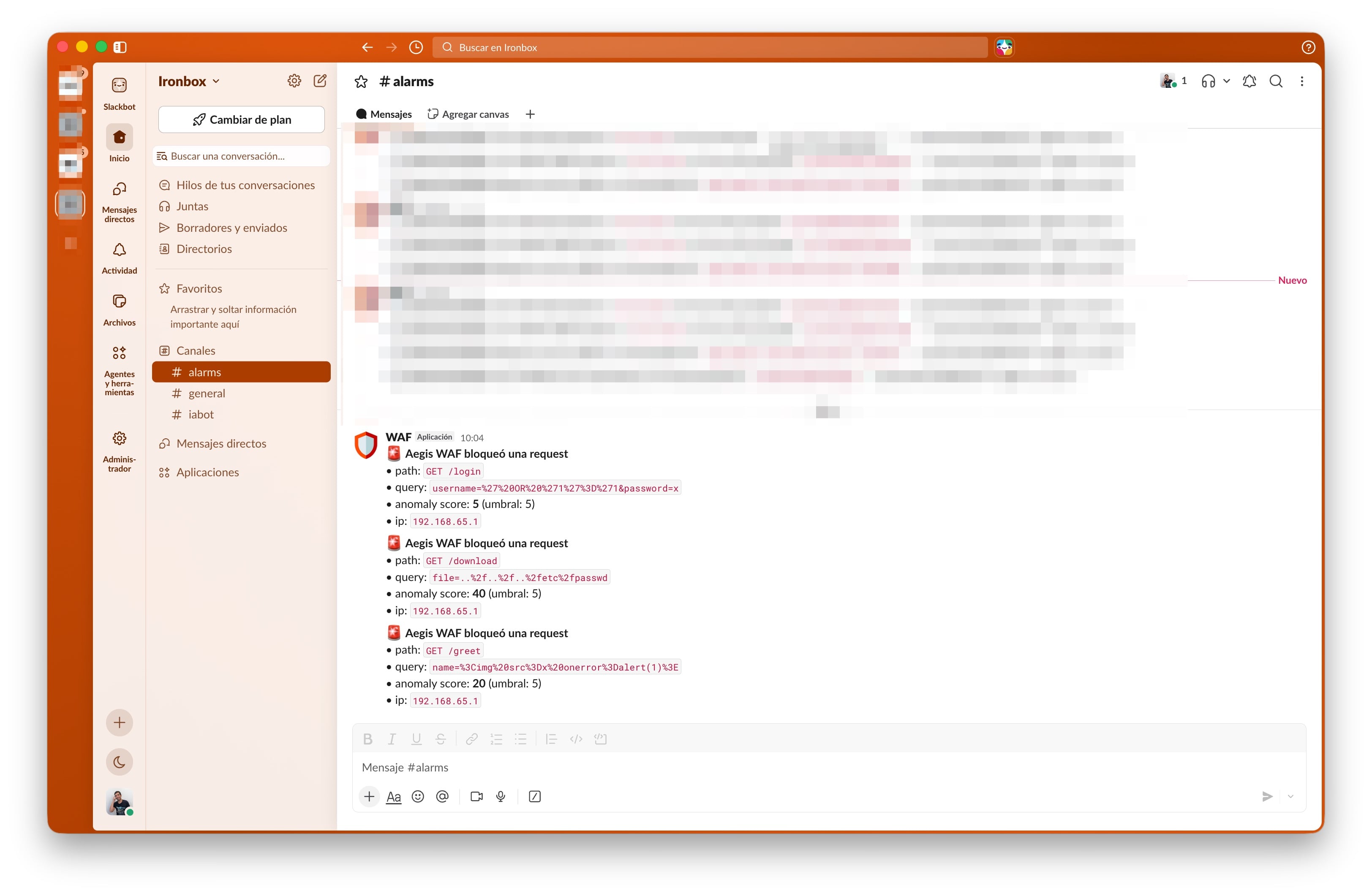Switch to the Mensajes tab

click(384, 114)
